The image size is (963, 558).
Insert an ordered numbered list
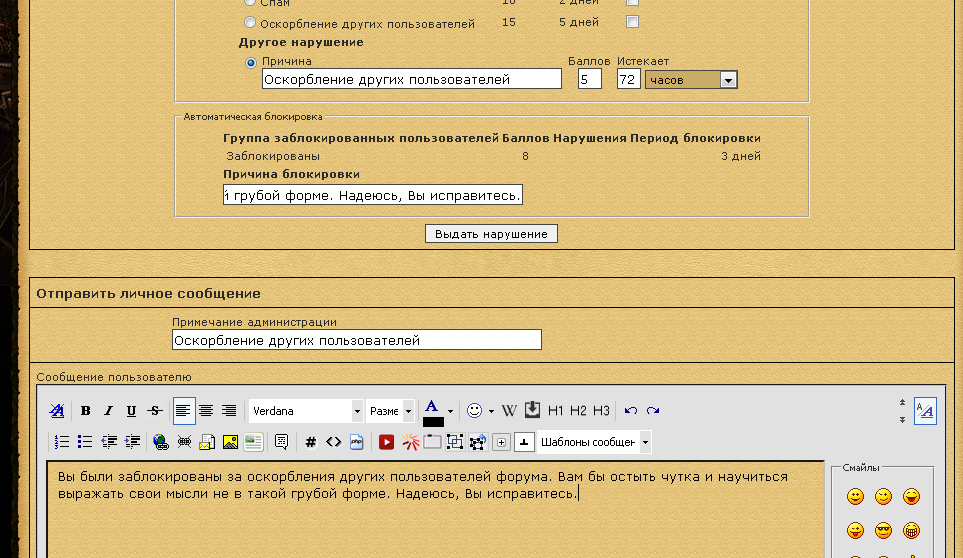pyautogui.click(x=62, y=441)
